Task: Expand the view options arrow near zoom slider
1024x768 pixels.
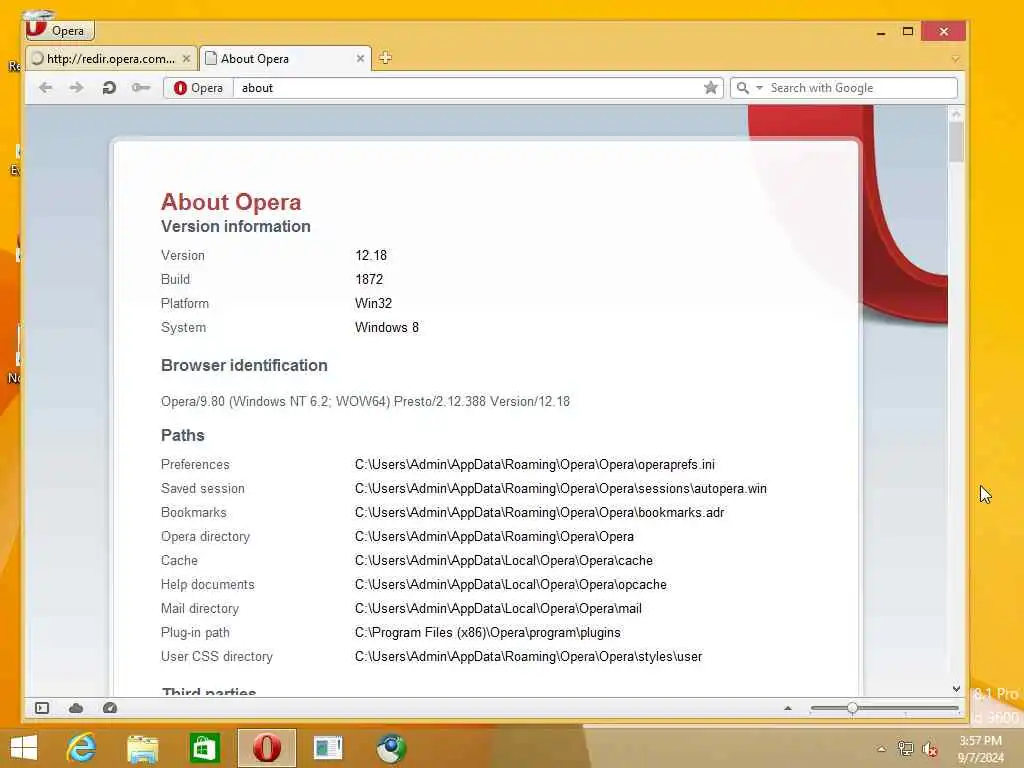Action: coord(788,708)
